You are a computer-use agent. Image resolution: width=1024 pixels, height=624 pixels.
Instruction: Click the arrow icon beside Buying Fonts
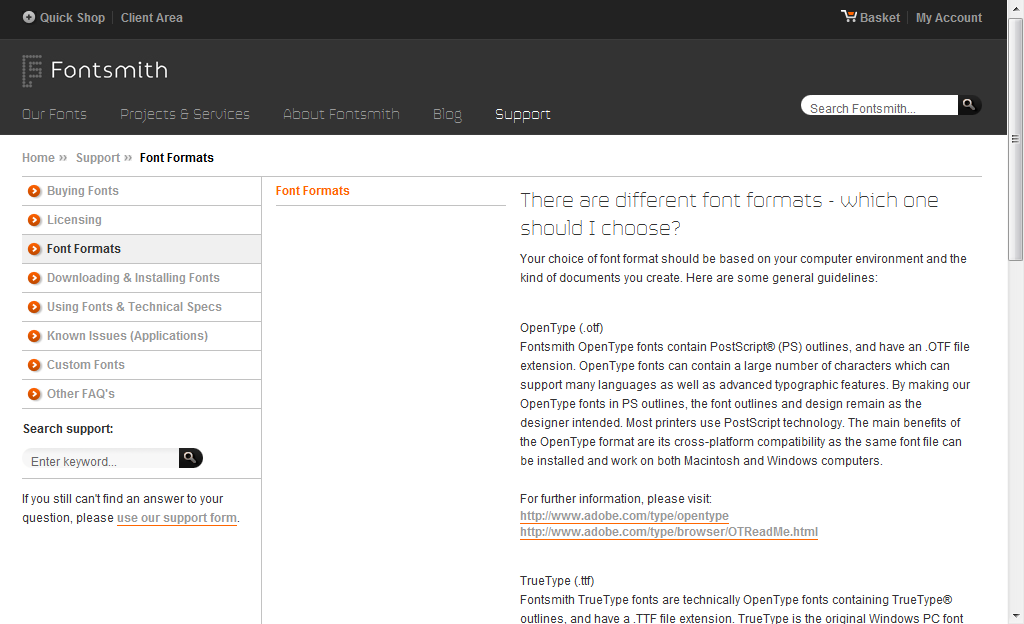coord(34,191)
